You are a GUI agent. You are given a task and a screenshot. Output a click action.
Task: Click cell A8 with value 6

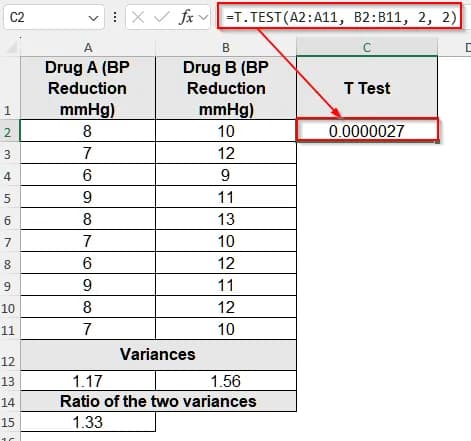tap(88, 263)
